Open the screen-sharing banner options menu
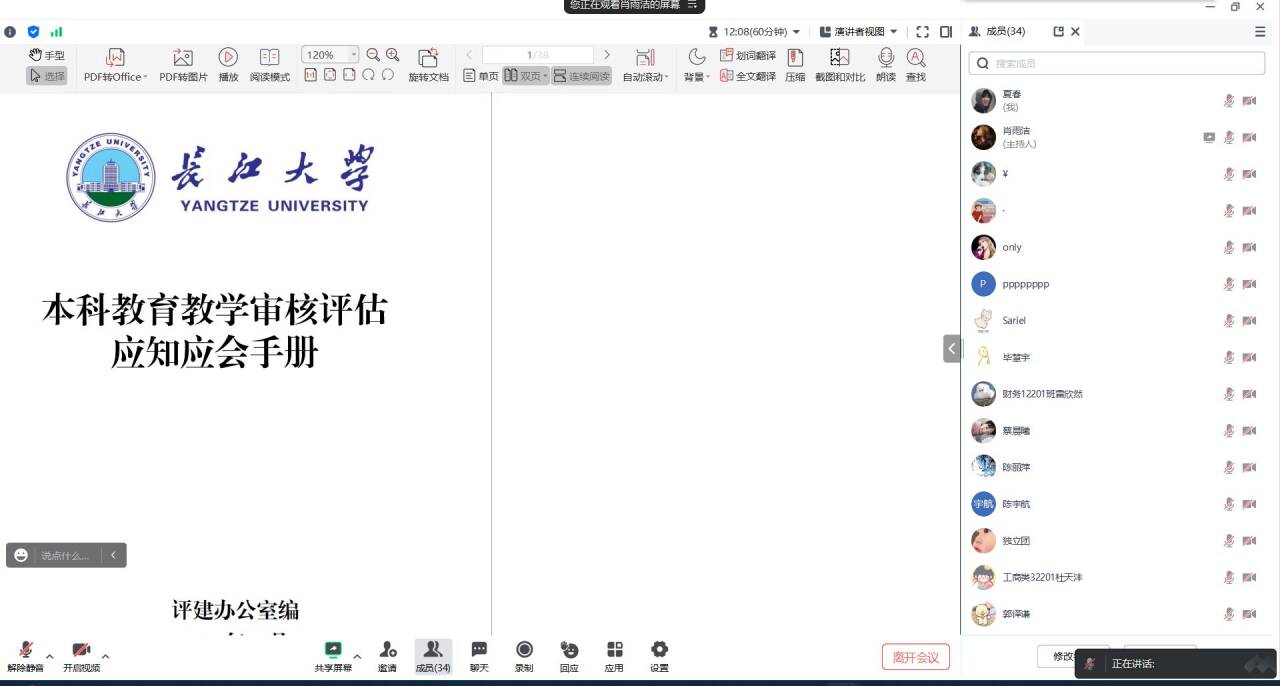 (x=691, y=6)
